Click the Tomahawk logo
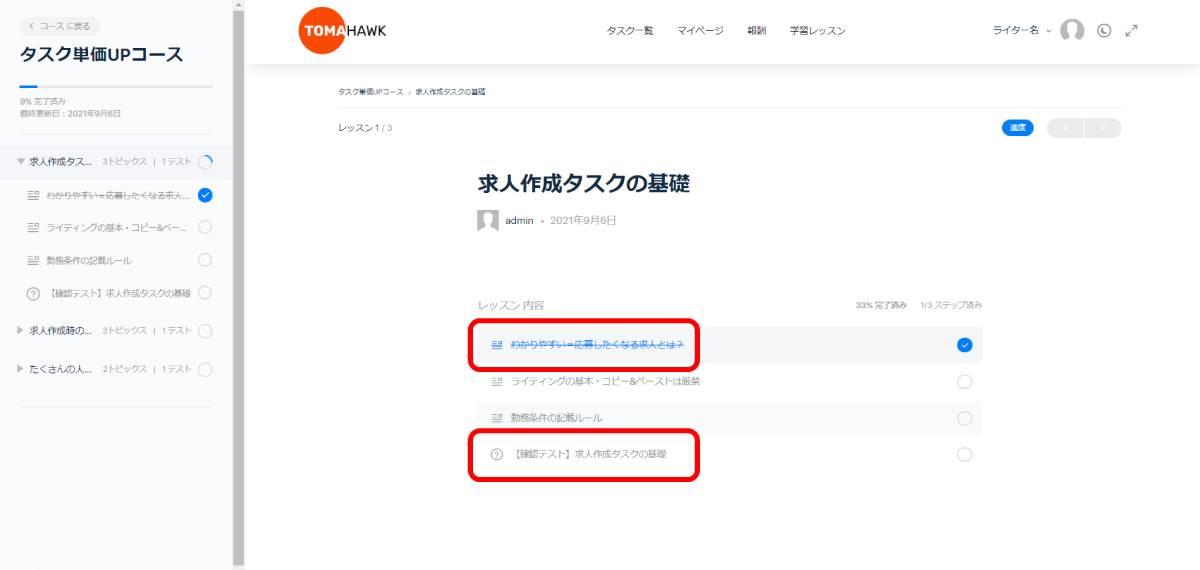Screen dimensions: 1200x570 (343, 31)
